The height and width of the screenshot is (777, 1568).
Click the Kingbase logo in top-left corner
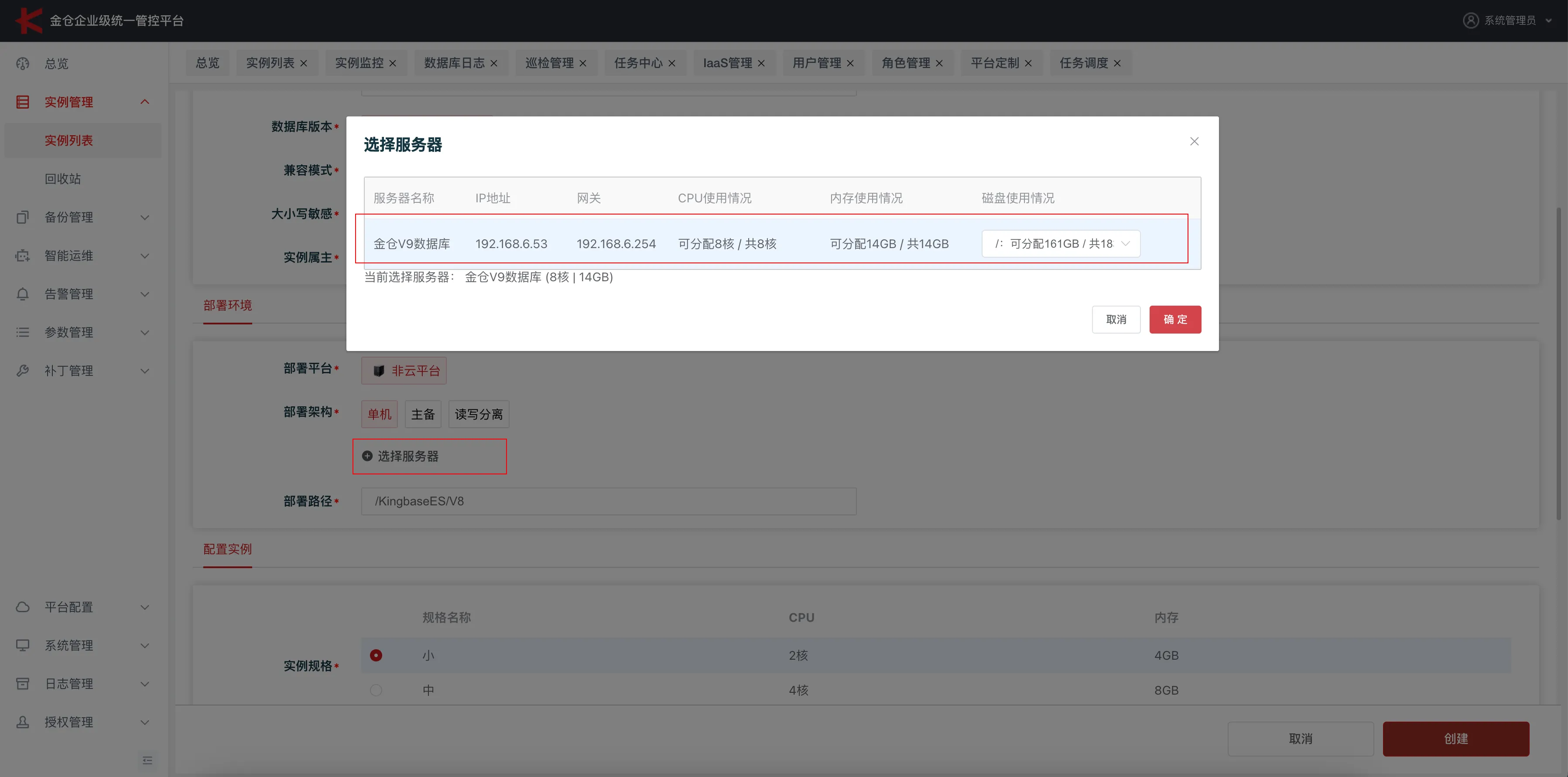click(29, 20)
